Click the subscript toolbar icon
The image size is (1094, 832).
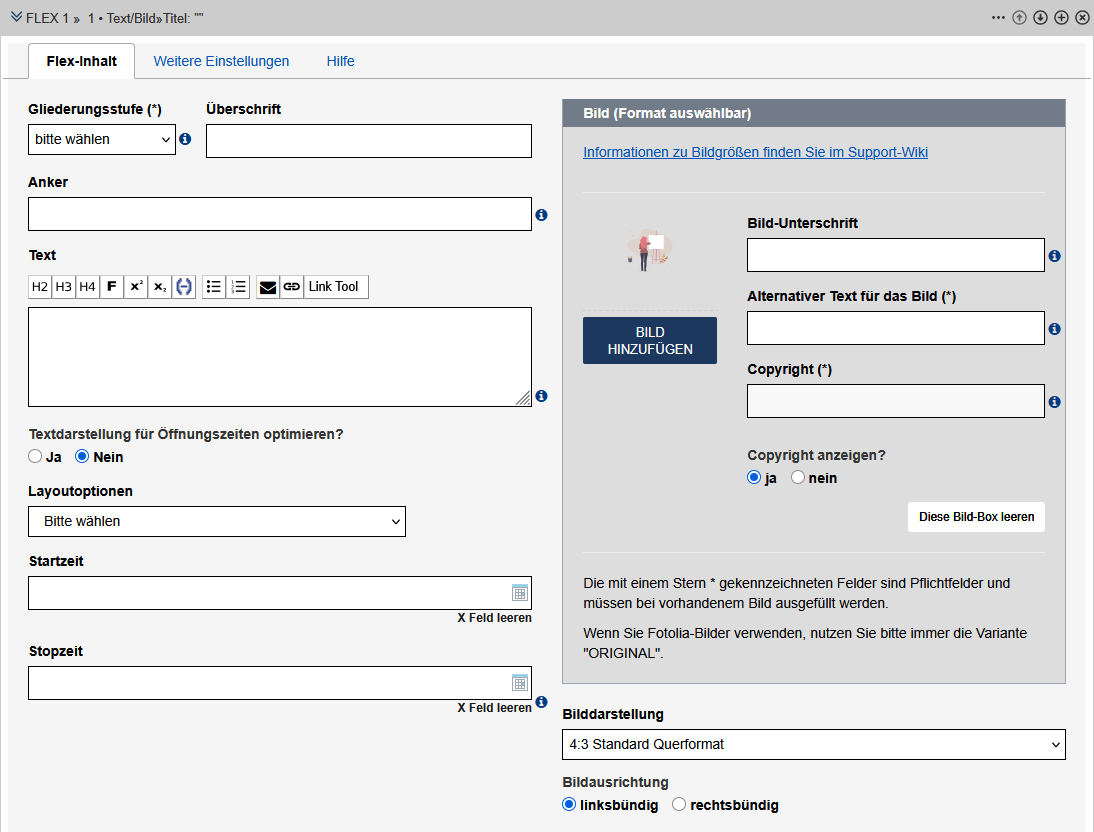tap(158, 287)
